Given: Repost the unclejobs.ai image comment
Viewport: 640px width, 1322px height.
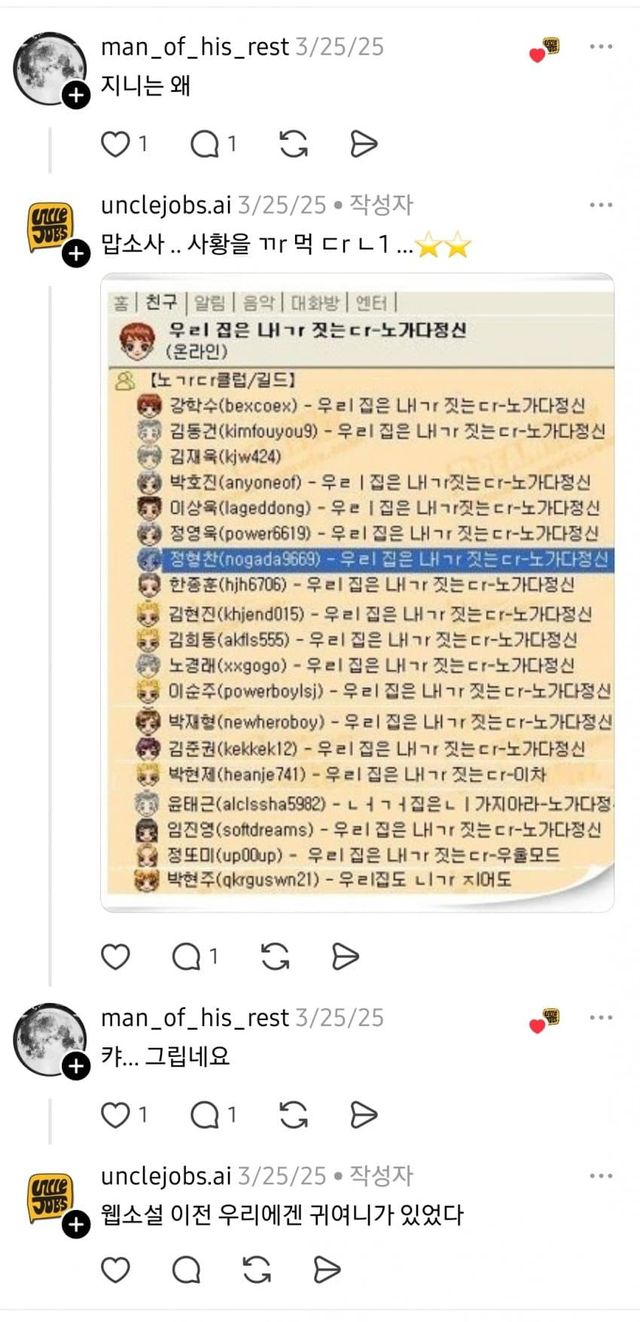Looking at the screenshot, I should pos(275,957).
